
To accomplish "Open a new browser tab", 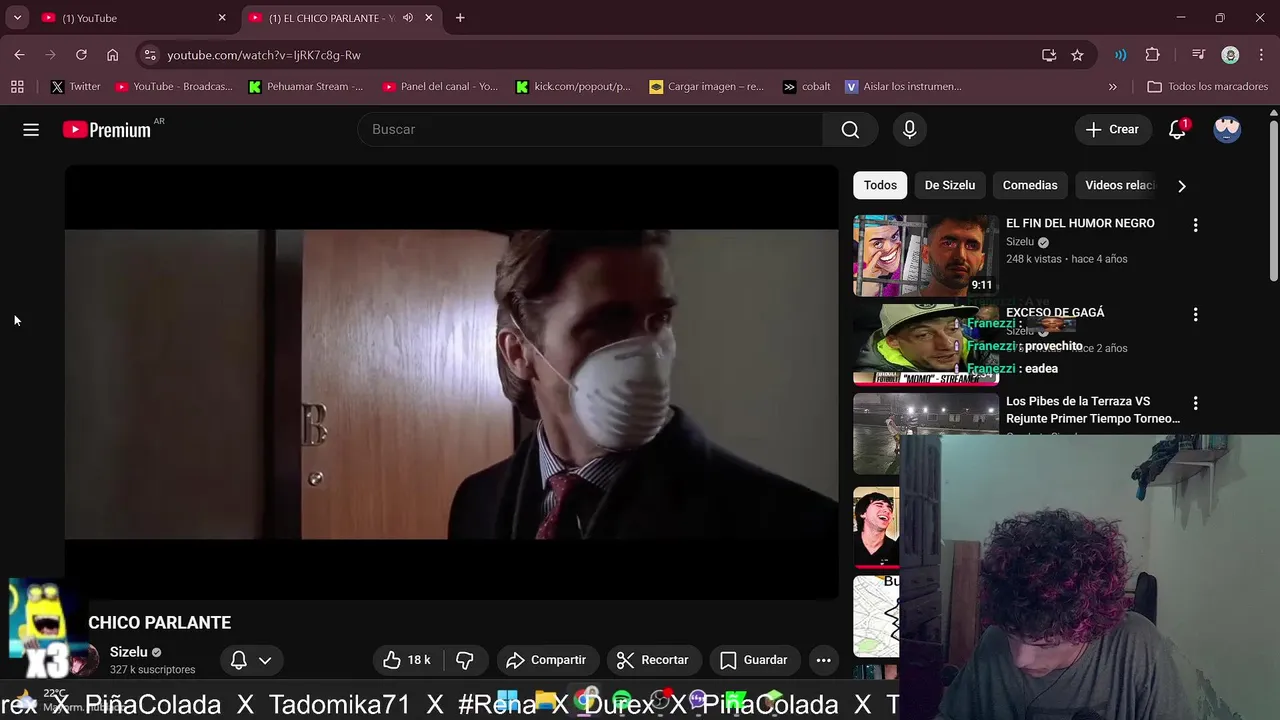I will (460, 18).
